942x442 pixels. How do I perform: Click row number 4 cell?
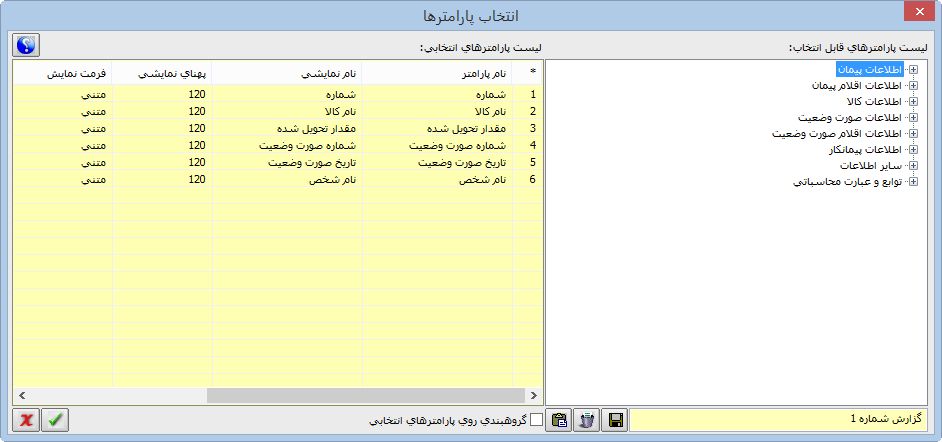527,145
